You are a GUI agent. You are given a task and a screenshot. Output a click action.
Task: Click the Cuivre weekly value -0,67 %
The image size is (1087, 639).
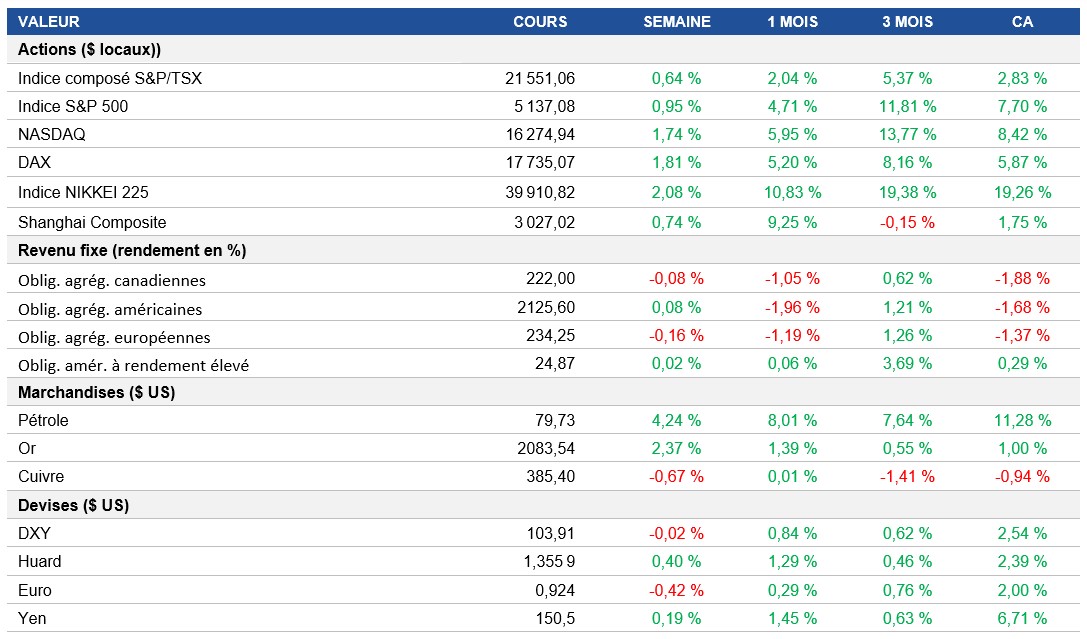tap(677, 476)
